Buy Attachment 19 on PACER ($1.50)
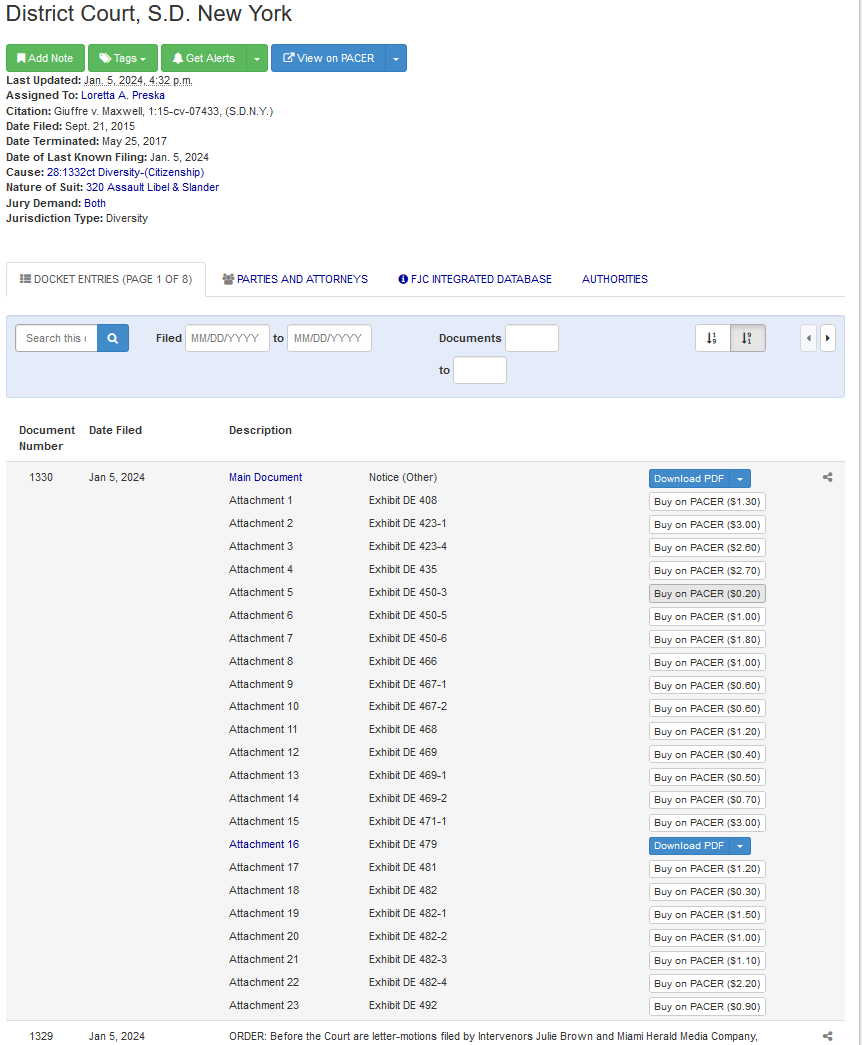 tap(707, 915)
